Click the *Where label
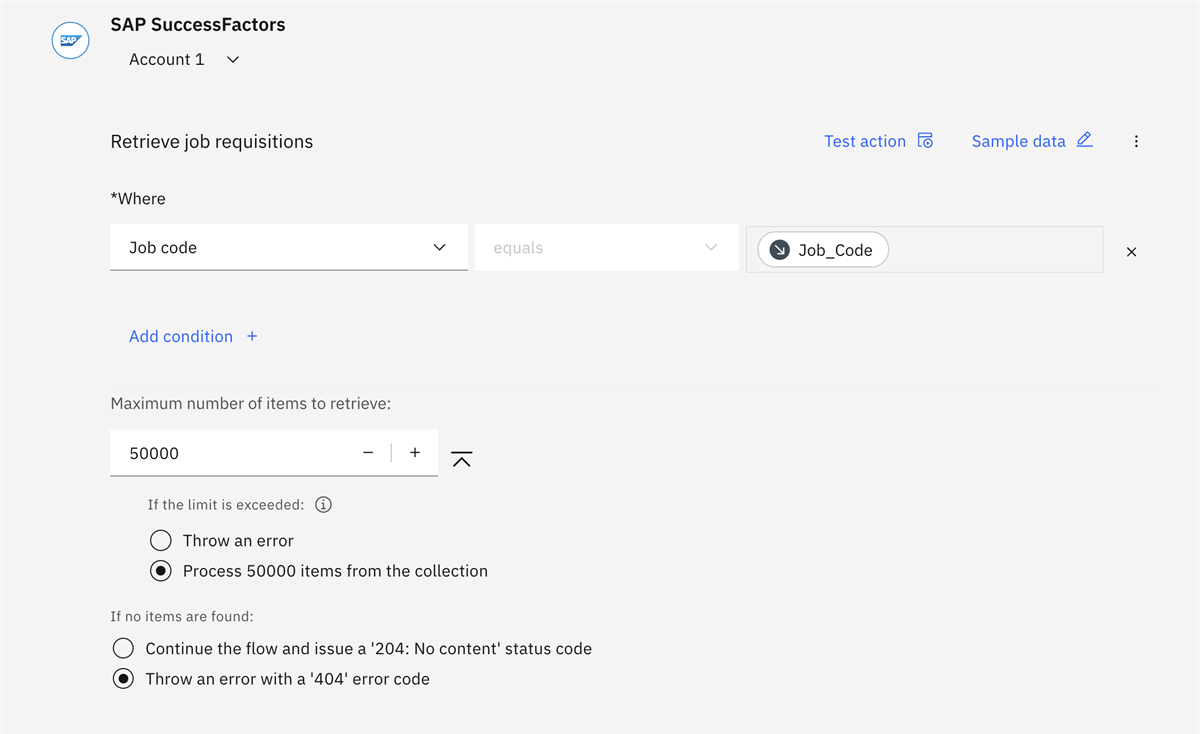The width and height of the screenshot is (1200, 734). tap(138, 199)
